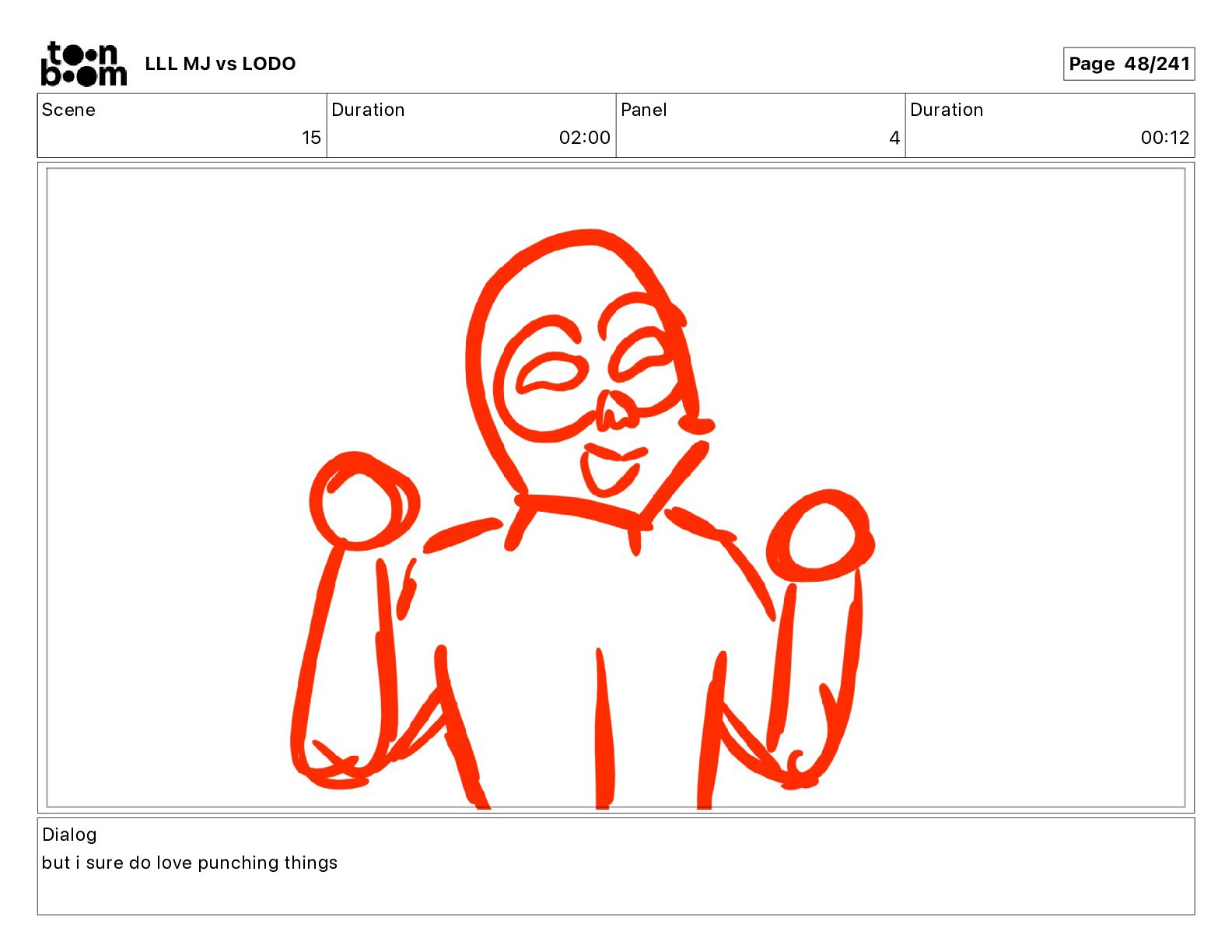Click scene duration value '02:00'
The width and height of the screenshot is (1232, 952).
(x=584, y=138)
